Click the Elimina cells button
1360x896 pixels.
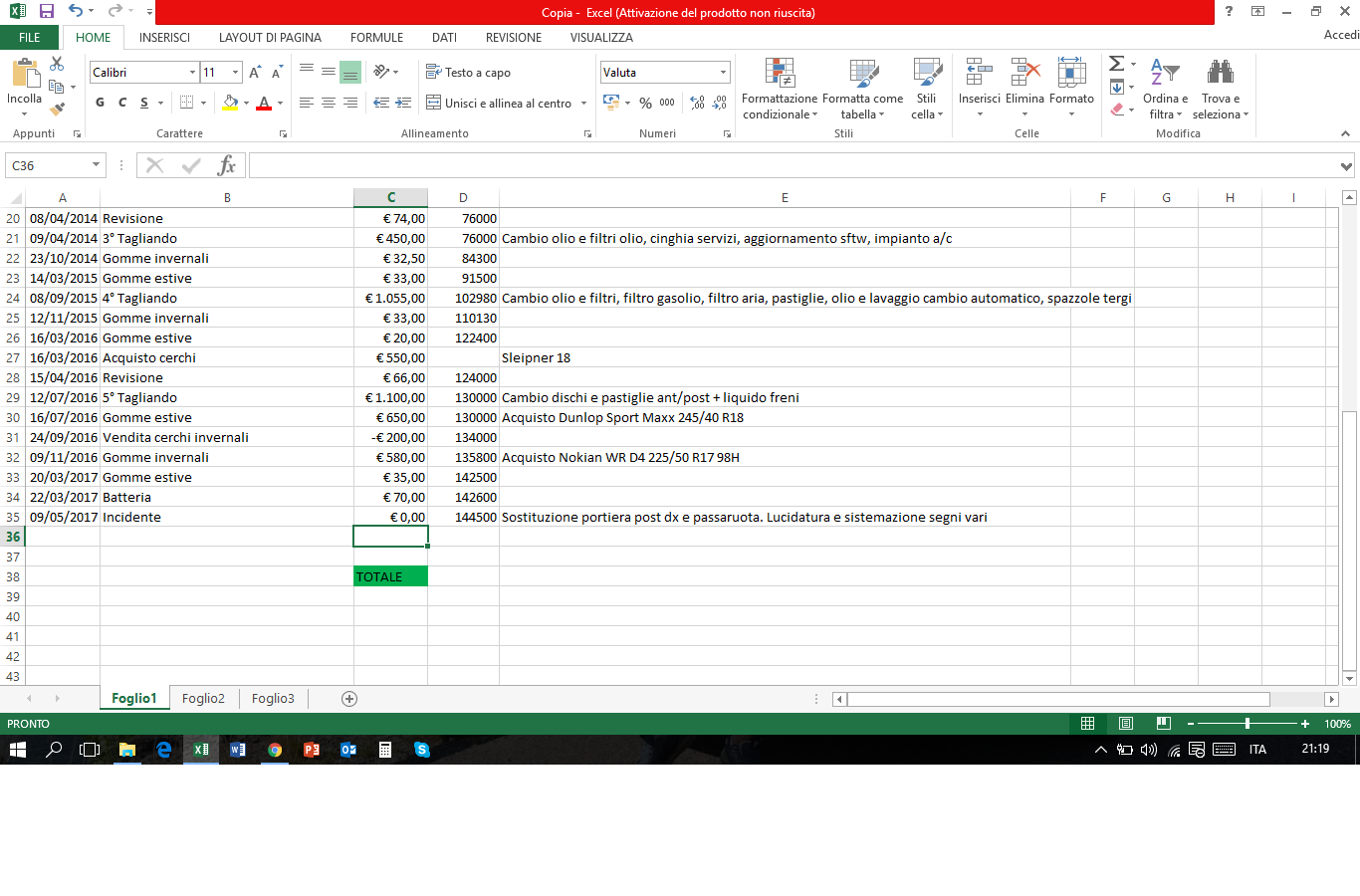coord(1024,88)
